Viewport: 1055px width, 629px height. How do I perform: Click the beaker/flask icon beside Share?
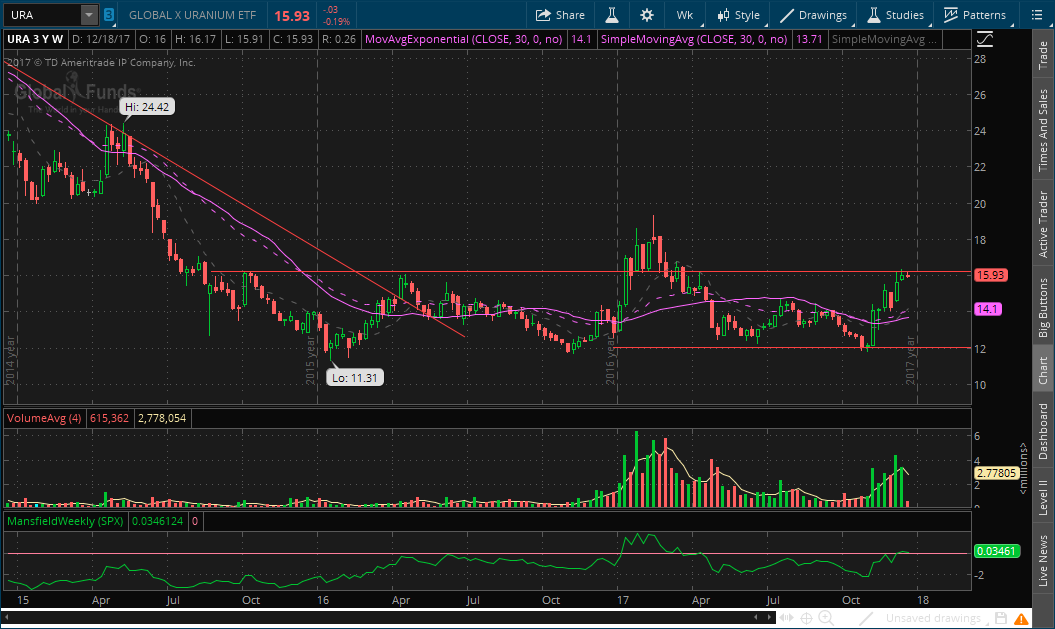608,15
